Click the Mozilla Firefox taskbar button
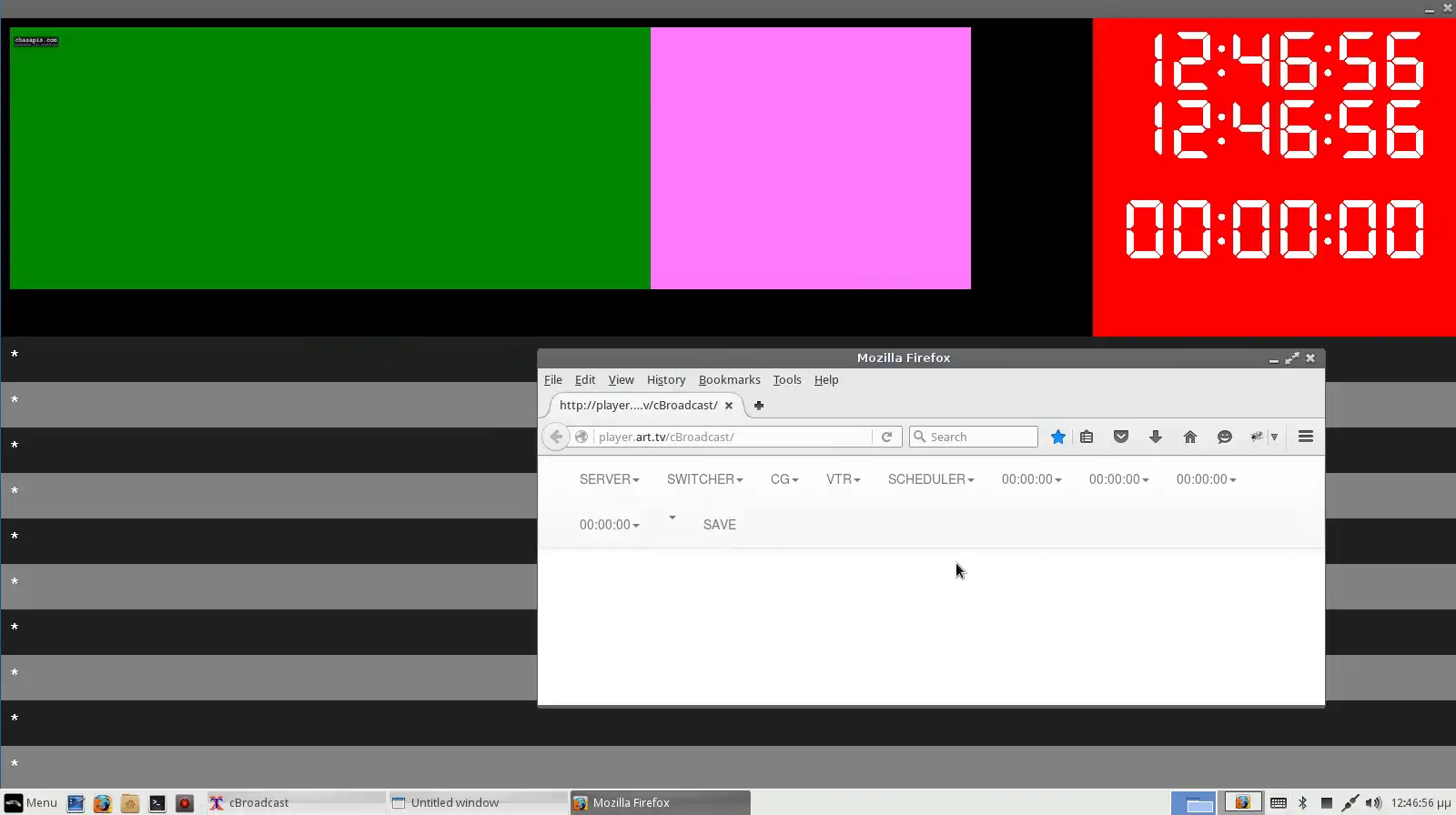Screen dimensions: 1456x815 pos(660,803)
